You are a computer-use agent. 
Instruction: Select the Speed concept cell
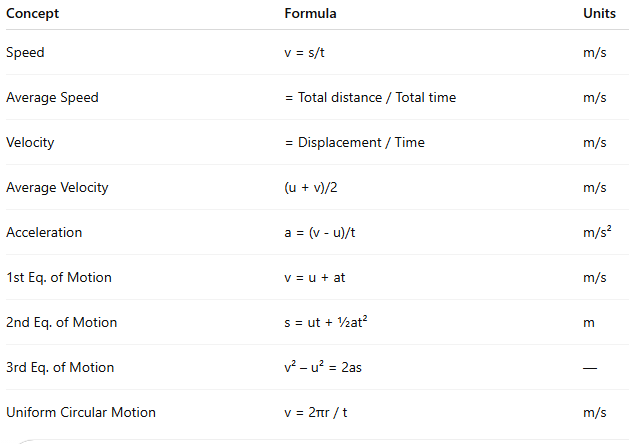point(25,52)
